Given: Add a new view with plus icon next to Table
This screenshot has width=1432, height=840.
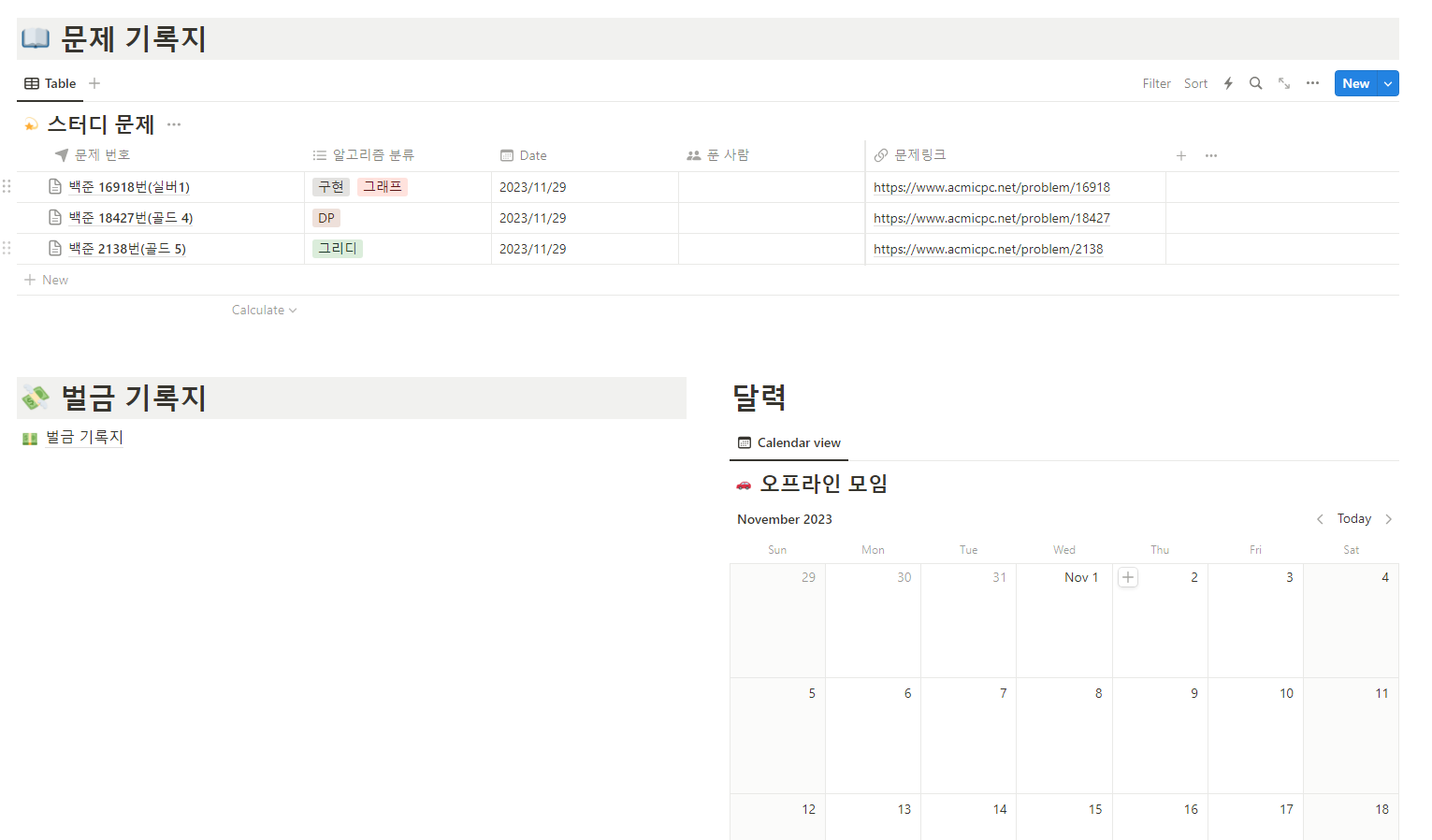Looking at the screenshot, I should (x=94, y=83).
